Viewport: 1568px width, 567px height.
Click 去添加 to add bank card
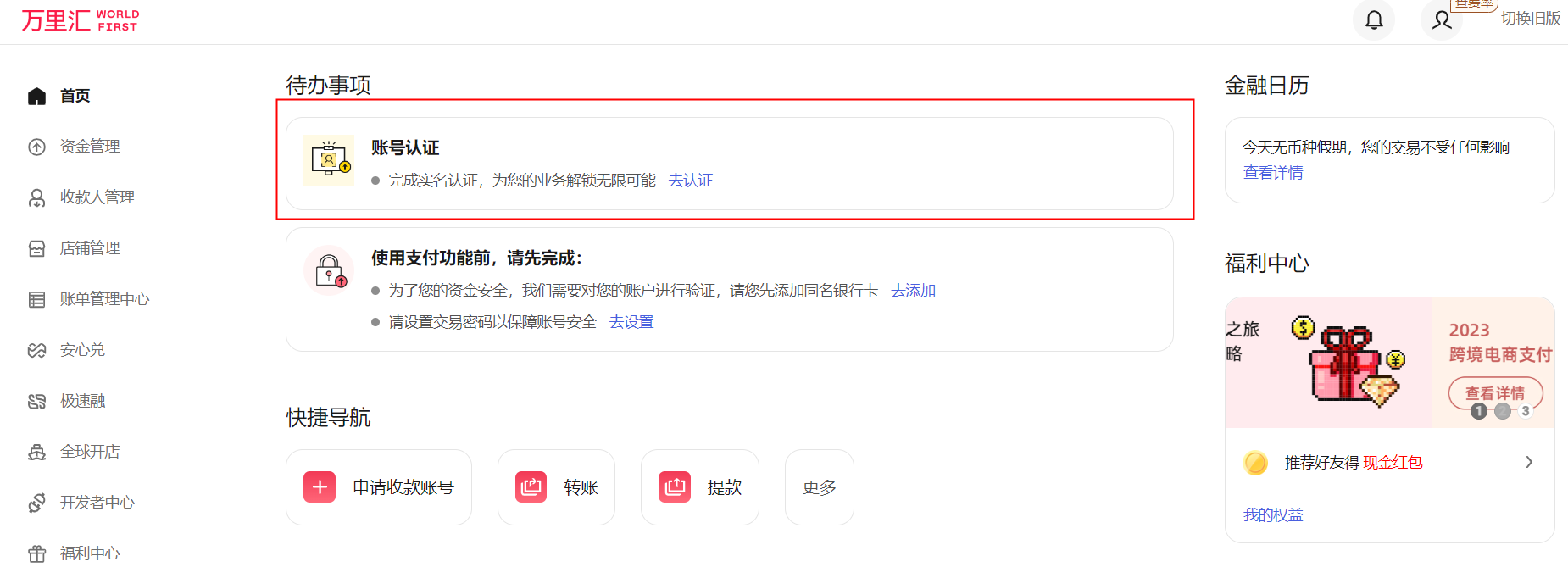tap(913, 291)
